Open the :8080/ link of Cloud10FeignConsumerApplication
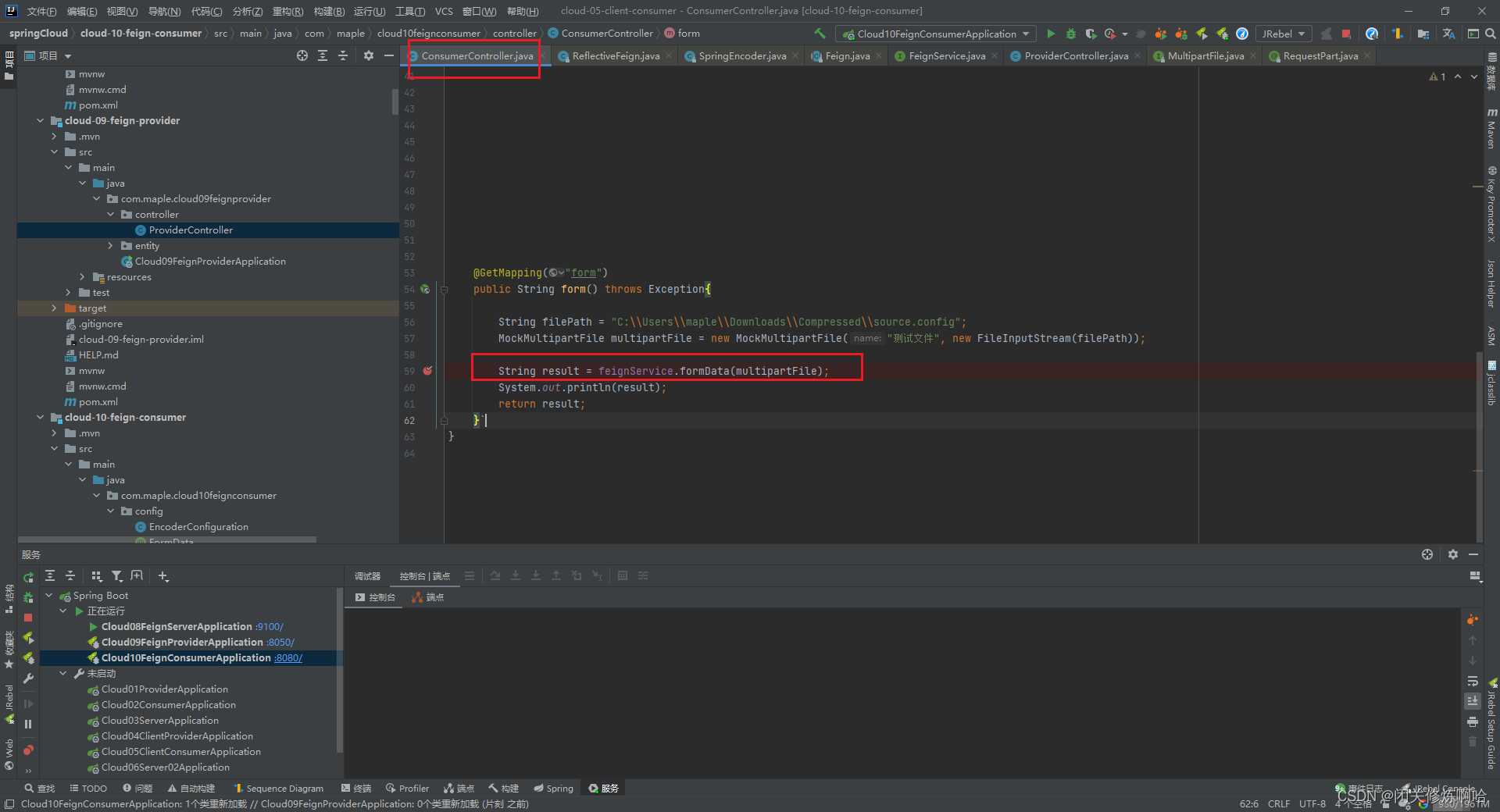 tap(288, 657)
